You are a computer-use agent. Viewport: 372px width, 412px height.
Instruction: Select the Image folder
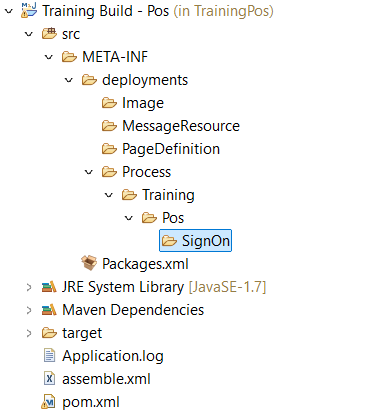pos(133,103)
